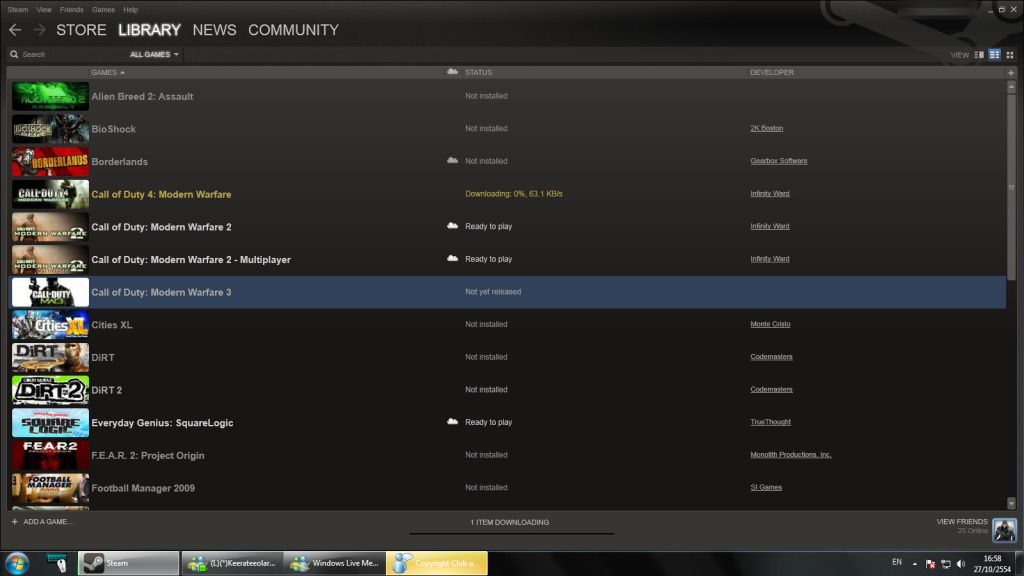Switch to the COMMUNITY tab

coord(293,30)
